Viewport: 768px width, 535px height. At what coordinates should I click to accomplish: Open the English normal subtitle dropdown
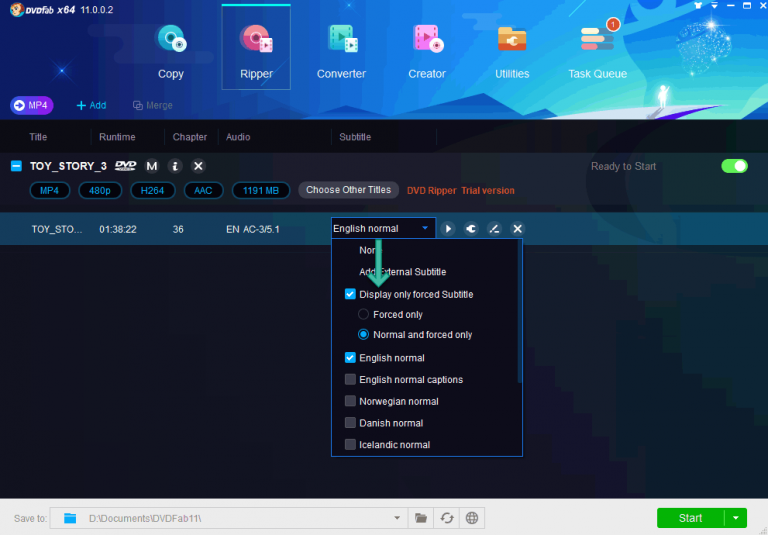tap(383, 228)
